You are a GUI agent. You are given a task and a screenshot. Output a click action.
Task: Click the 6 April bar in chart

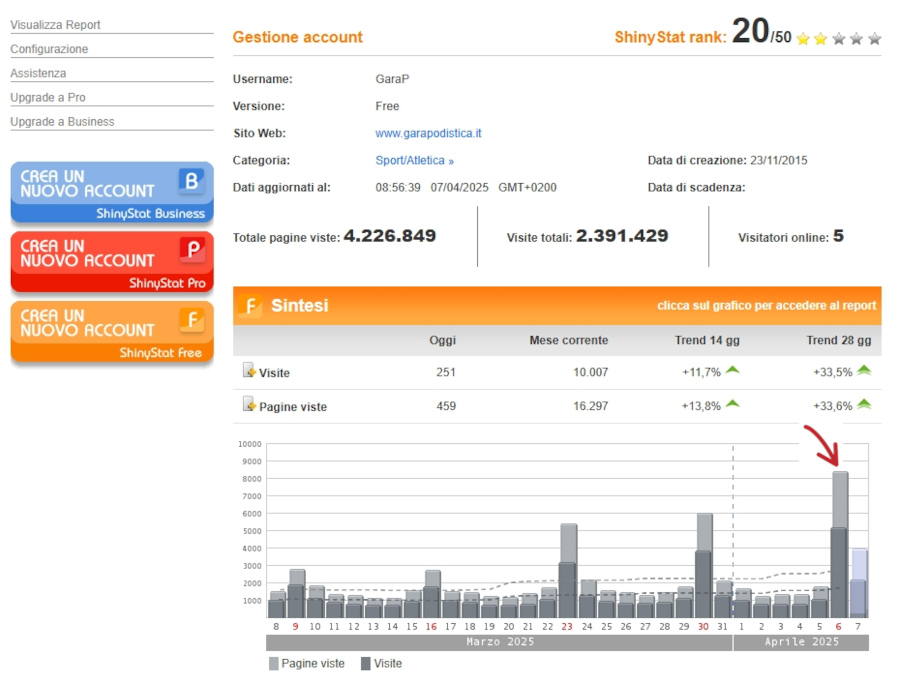(840, 544)
